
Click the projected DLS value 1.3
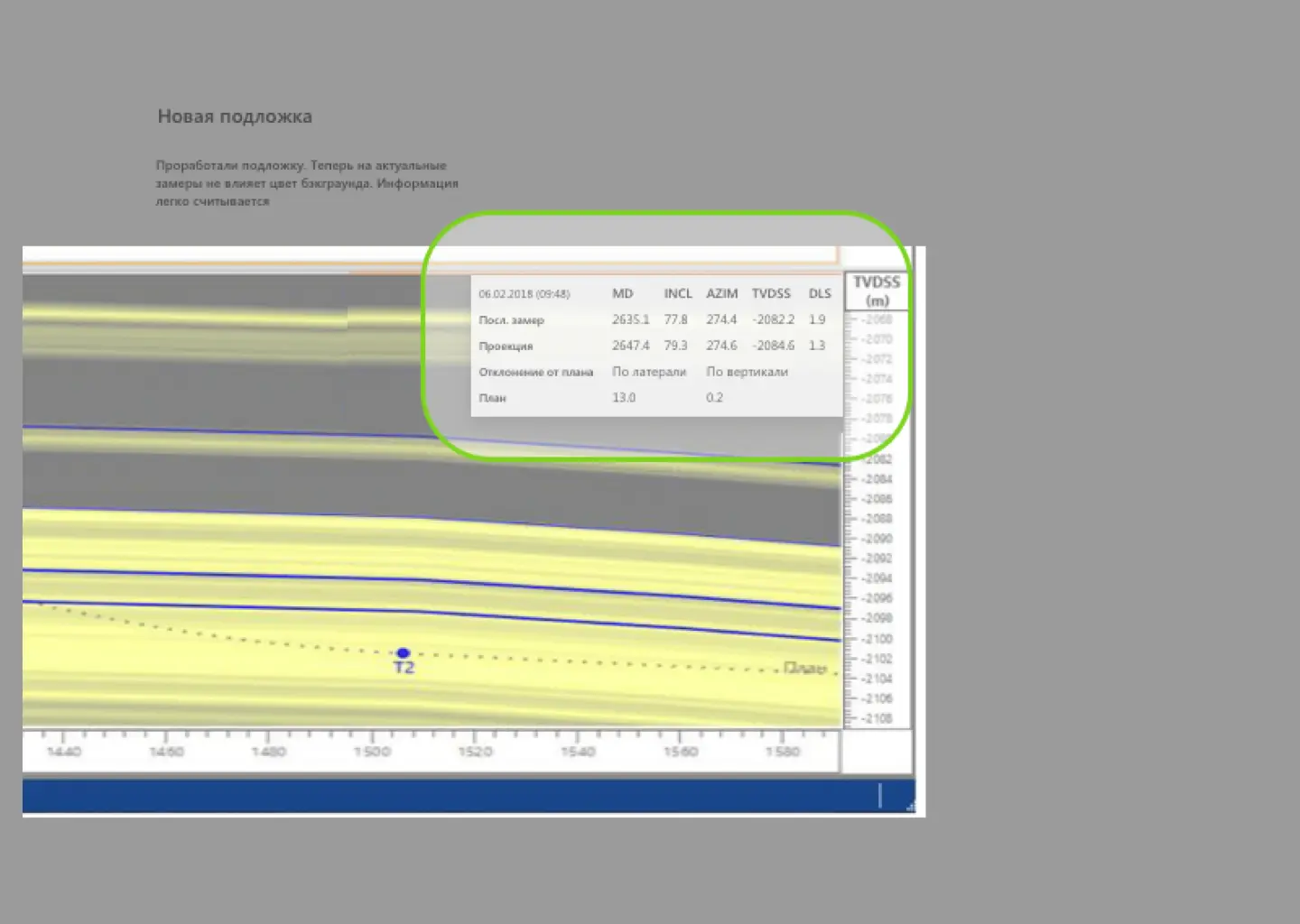pos(817,346)
